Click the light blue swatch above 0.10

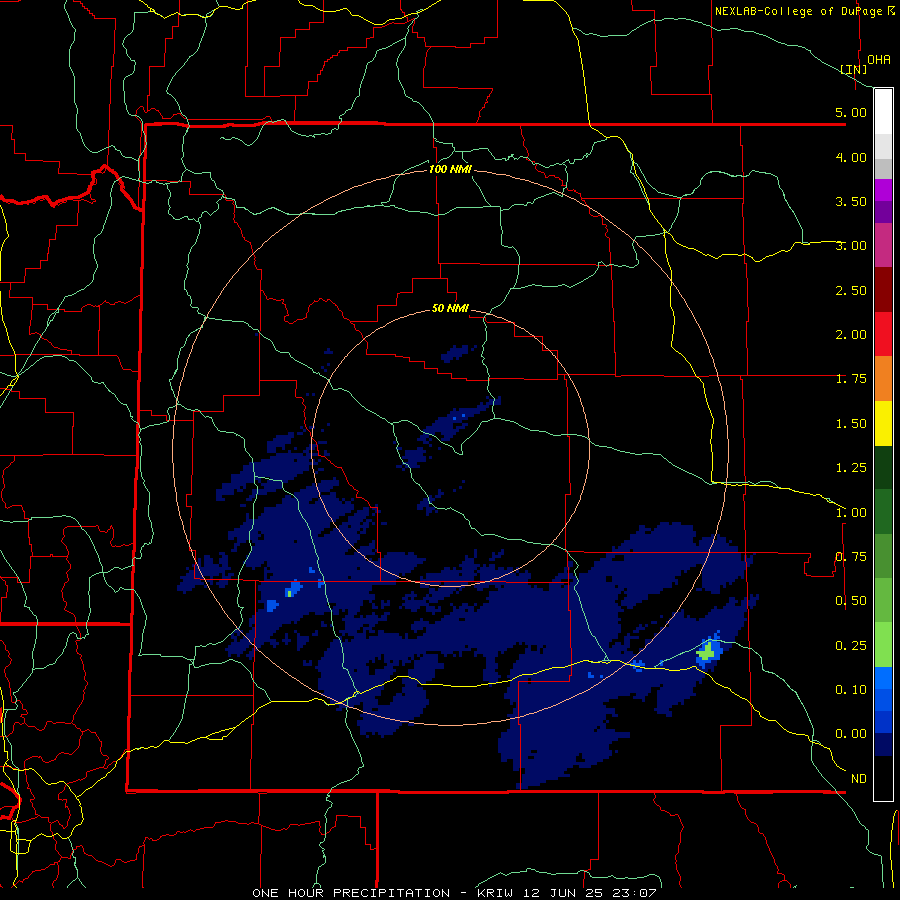coord(883,678)
